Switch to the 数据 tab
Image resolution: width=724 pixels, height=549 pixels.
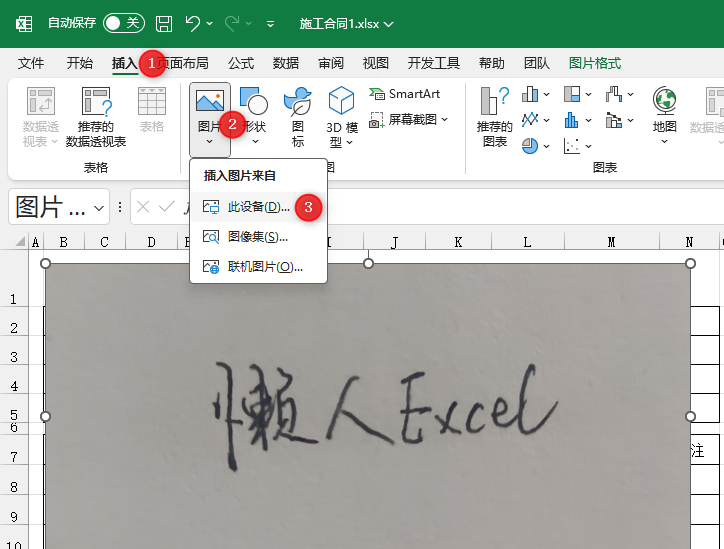[286, 63]
